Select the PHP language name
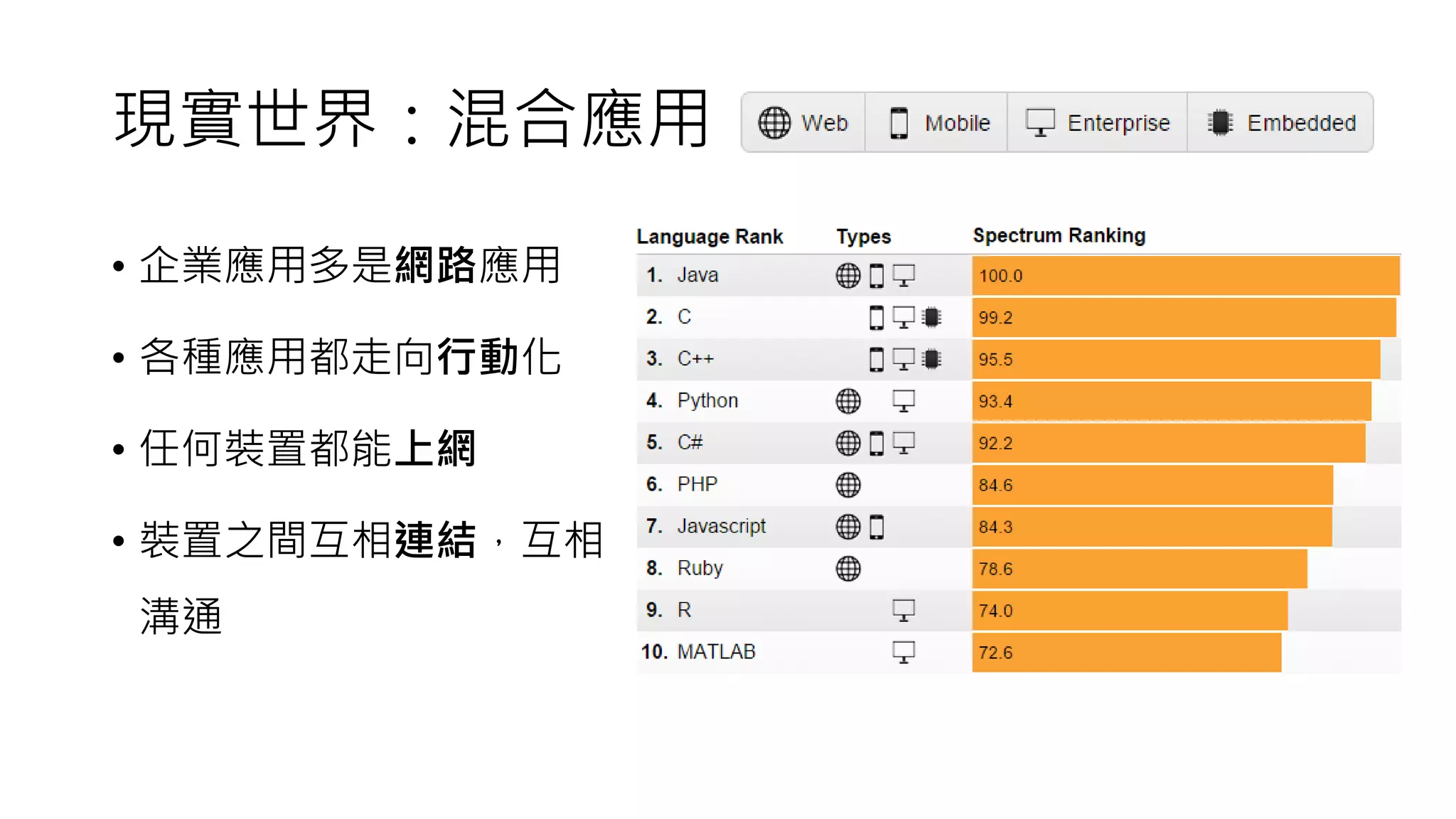Viewport: 1456px width, 819px height. pyautogui.click(x=697, y=484)
